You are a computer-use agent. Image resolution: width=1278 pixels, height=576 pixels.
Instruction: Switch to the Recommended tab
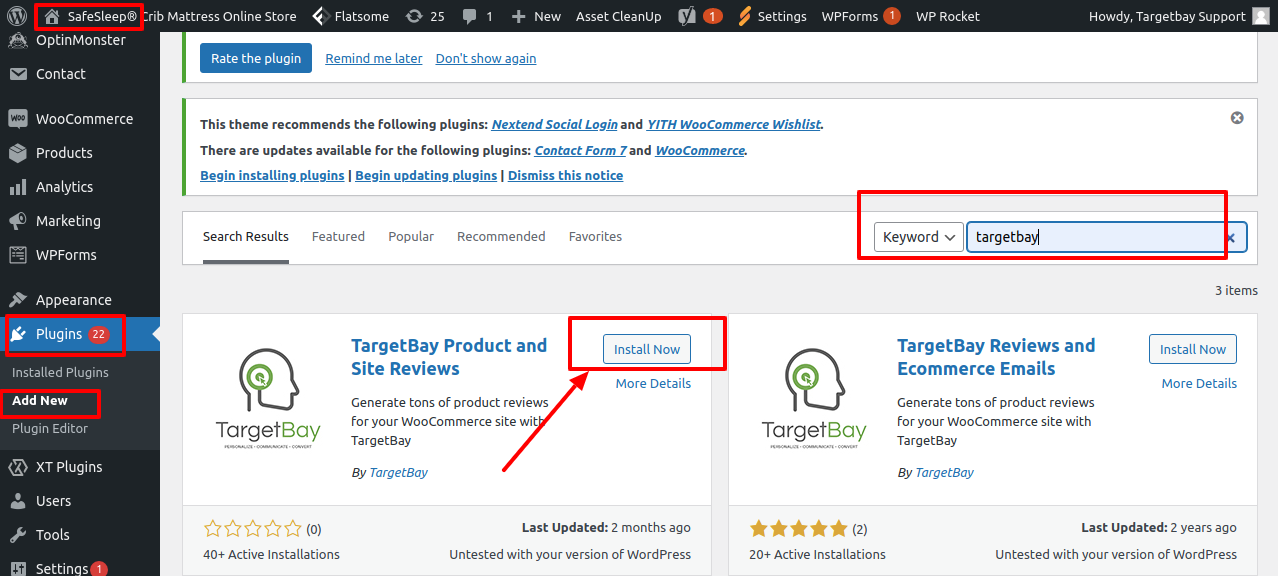pos(501,237)
